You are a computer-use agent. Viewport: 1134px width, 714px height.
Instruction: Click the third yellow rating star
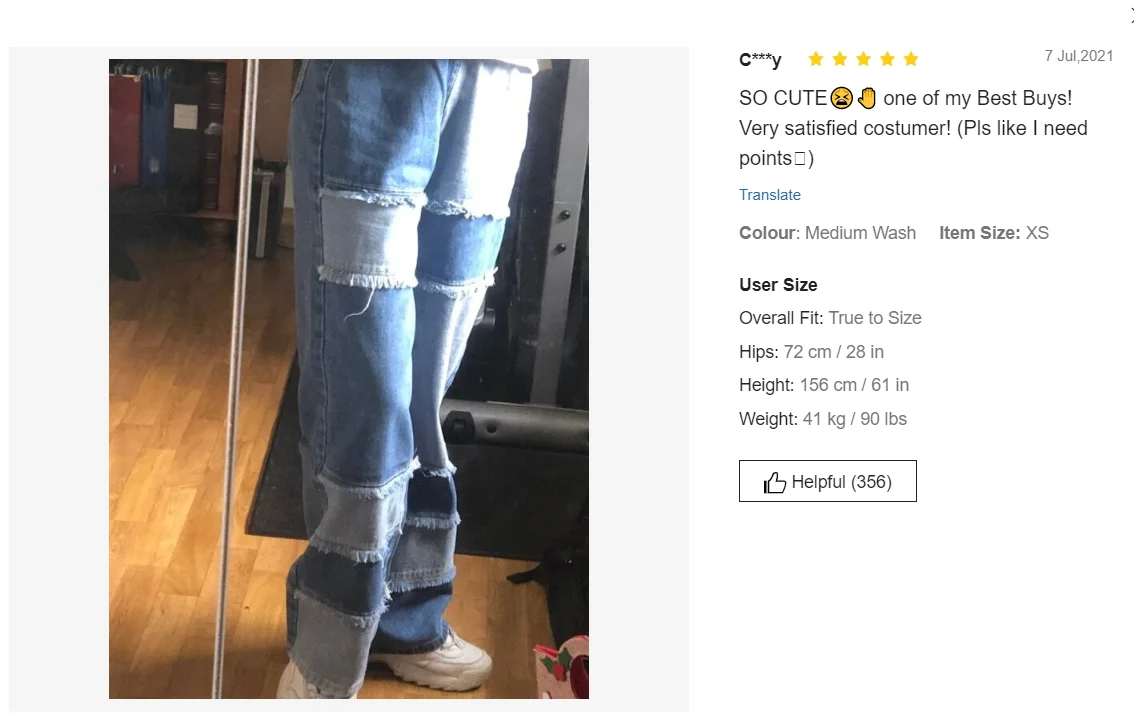pyautogui.click(x=864, y=59)
